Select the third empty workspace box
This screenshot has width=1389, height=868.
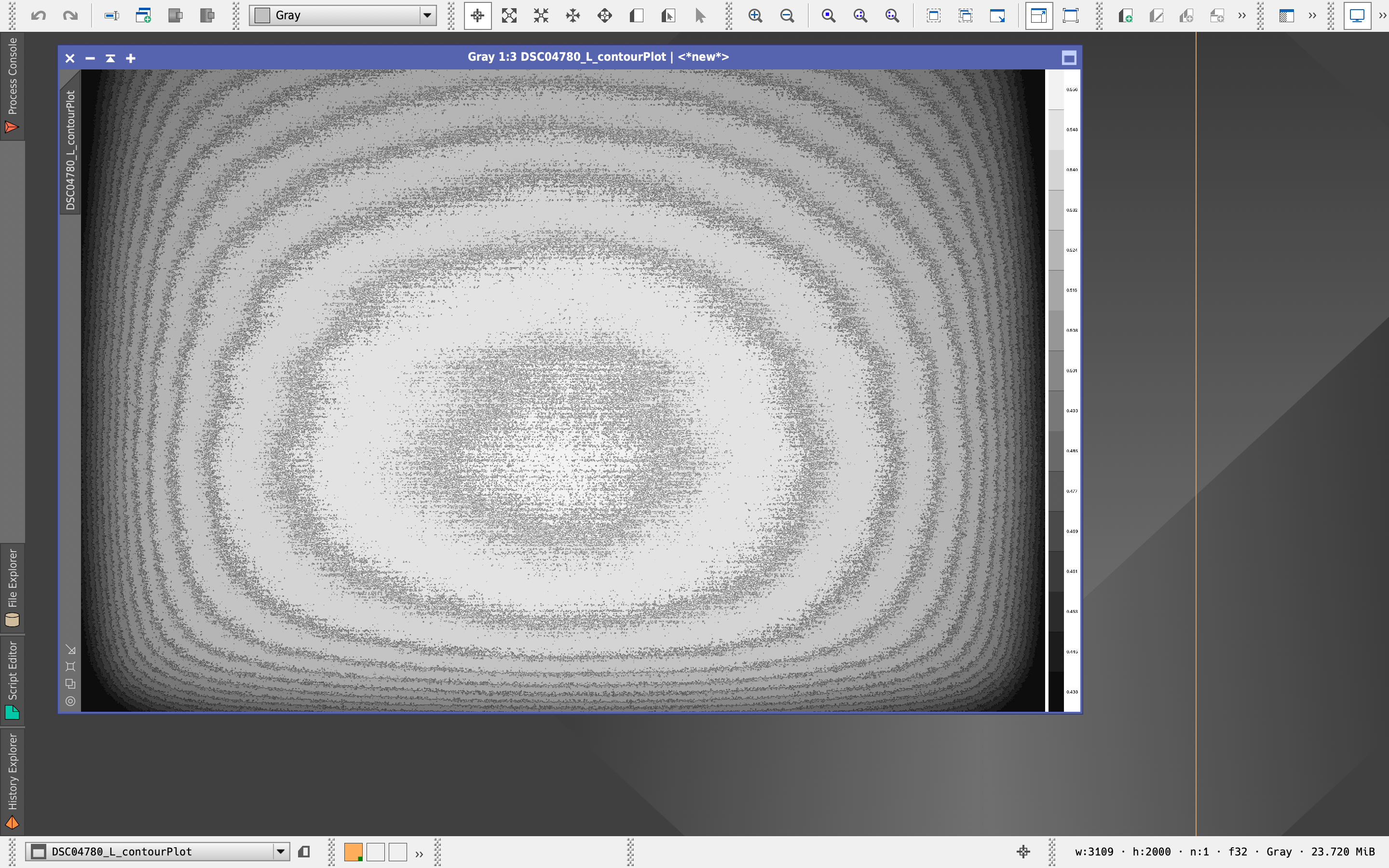[398, 851]
